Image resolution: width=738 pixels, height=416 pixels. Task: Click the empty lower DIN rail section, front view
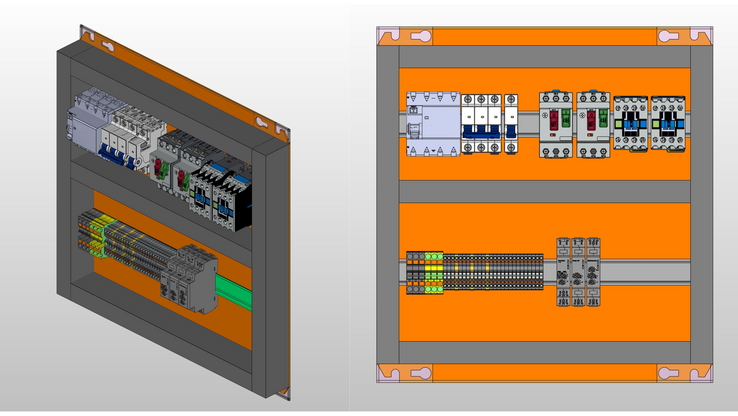click(650, 271)
